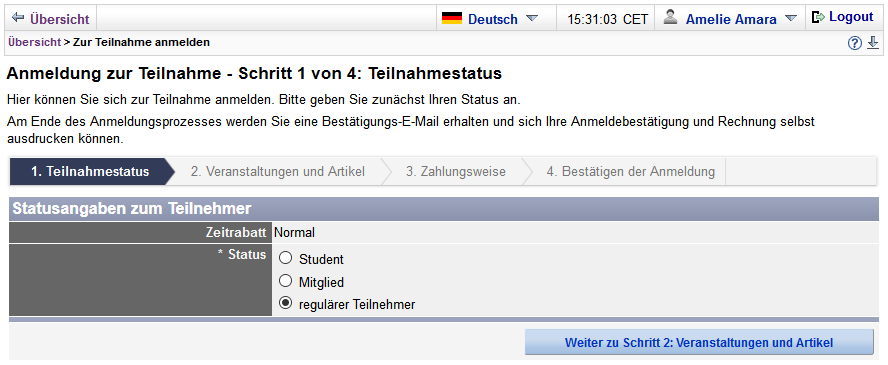Image resolution: width=888 pixels, height=365 pixels.
Task: Go to step 3. Zahlungsweise
Action: 456,171
